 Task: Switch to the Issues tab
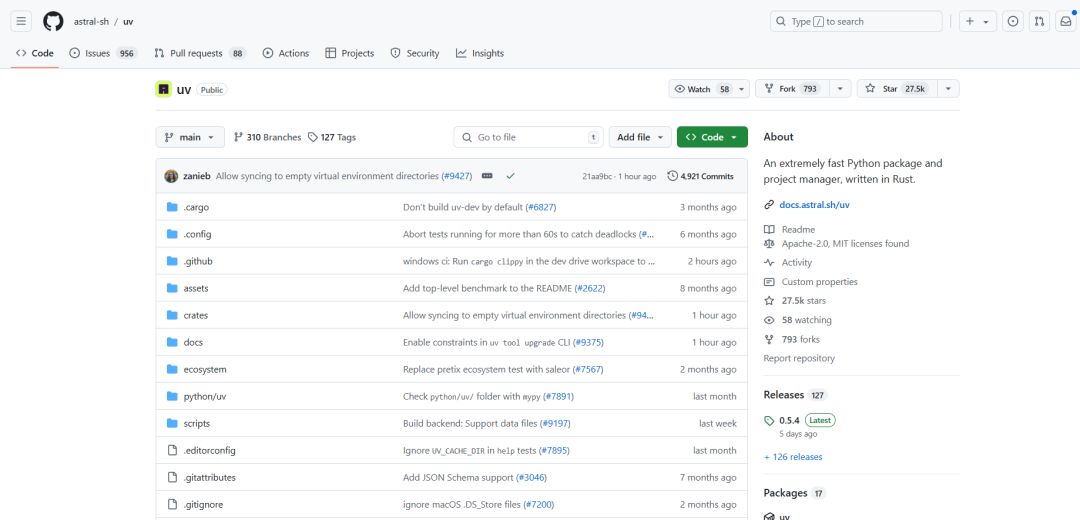point(103,53)
